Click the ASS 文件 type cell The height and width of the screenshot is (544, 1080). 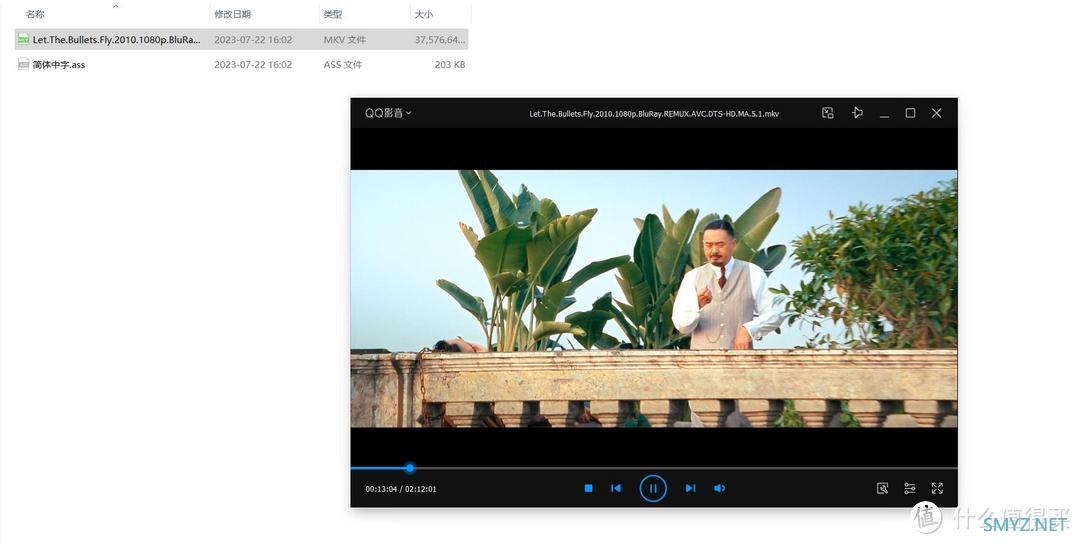point(342,64)
